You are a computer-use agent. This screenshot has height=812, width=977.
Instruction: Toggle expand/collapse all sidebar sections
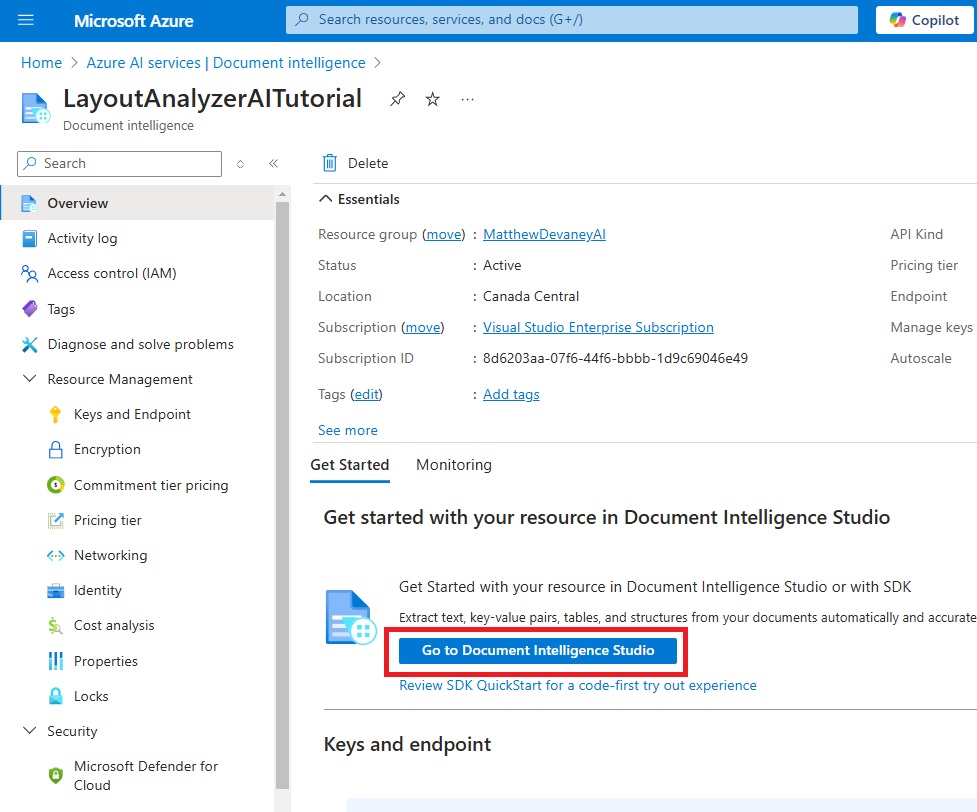point(240,164)
